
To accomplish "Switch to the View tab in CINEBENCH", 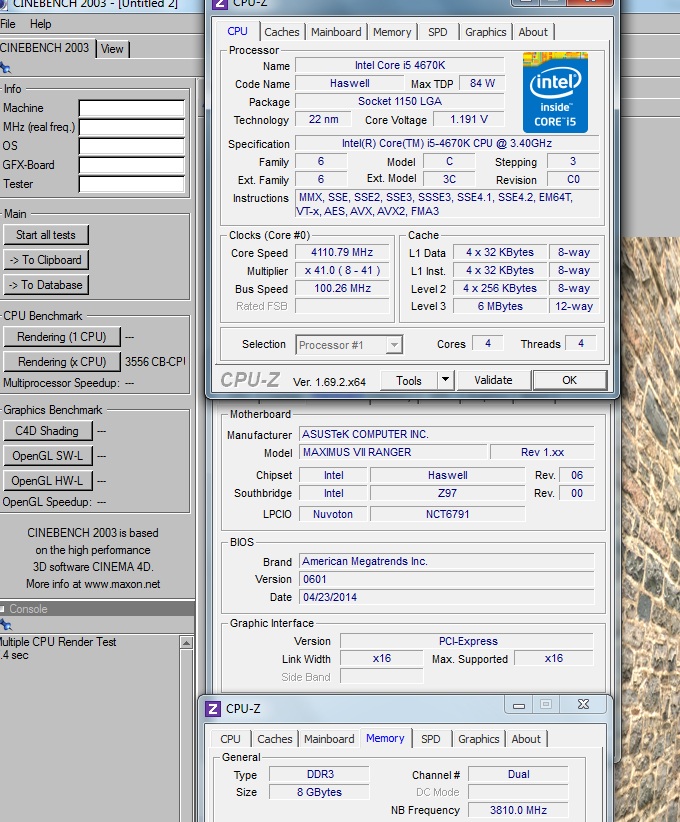I will [x=112, y=49].
